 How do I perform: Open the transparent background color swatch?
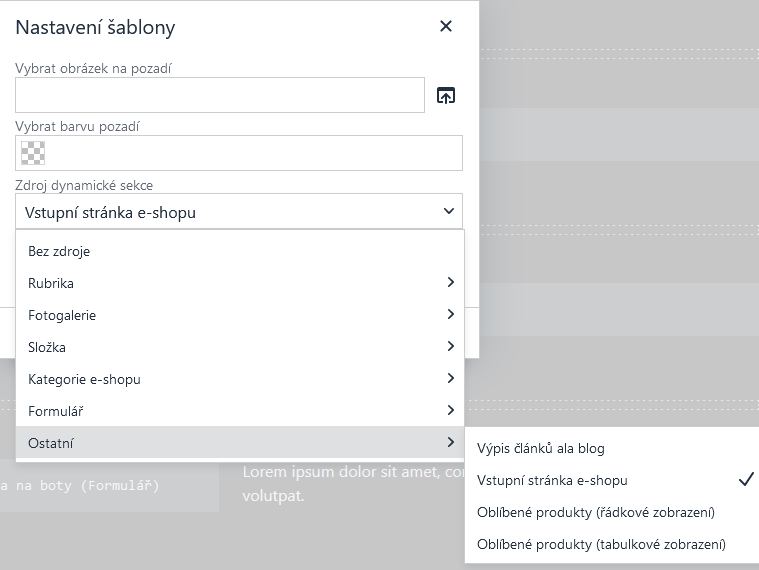click(x=33, y=153)
